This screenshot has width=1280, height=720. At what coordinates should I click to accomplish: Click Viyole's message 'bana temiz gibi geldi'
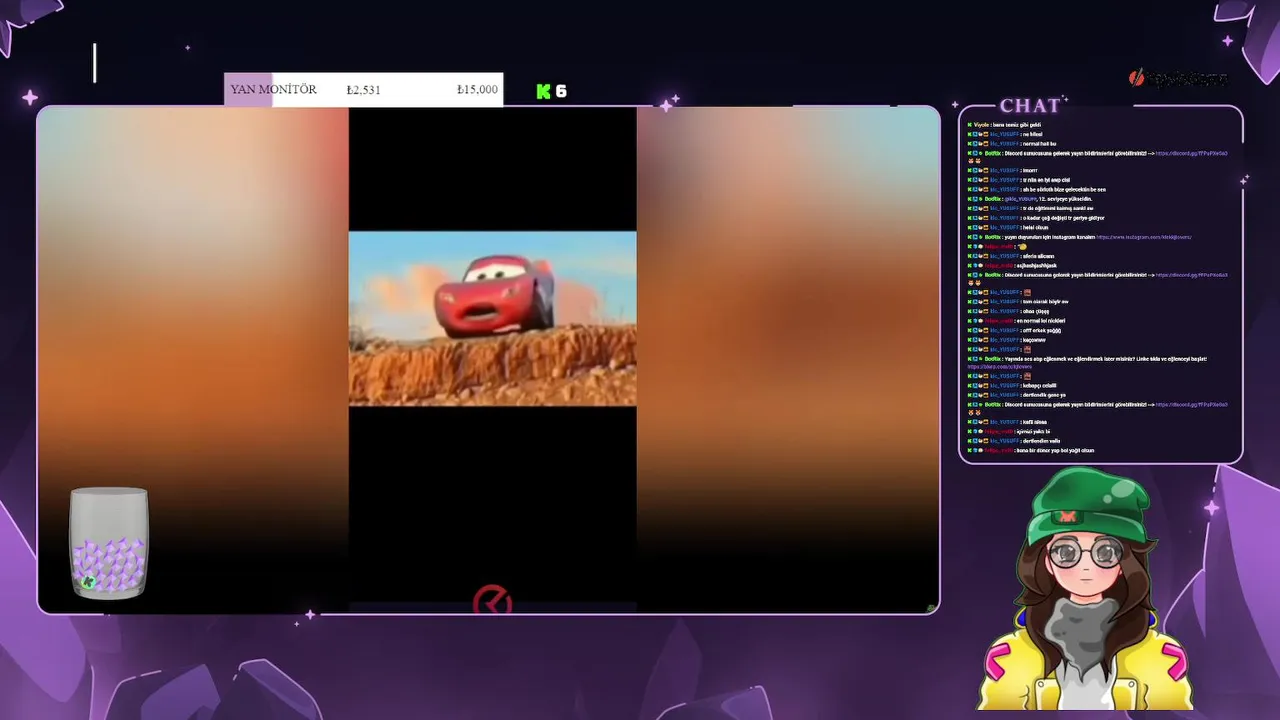(1017, 125)
